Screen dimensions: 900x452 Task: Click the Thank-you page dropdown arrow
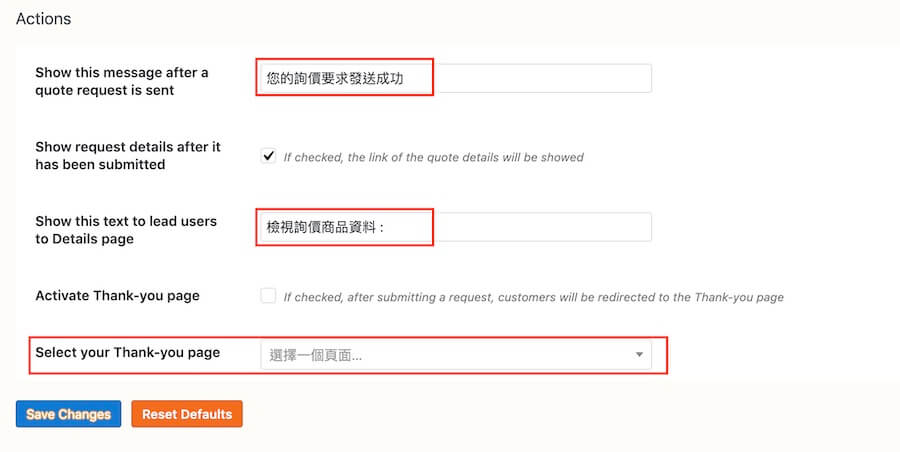tap(639, 355)
